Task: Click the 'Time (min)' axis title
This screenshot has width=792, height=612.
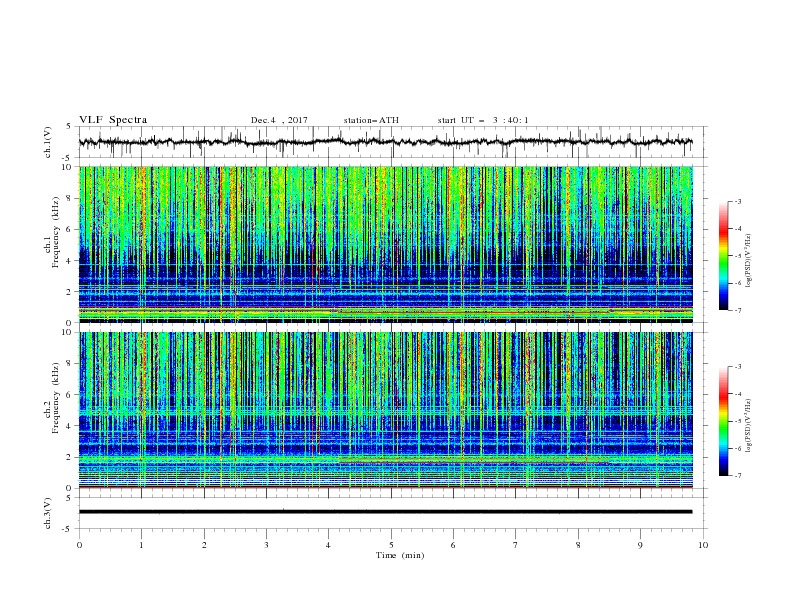Action: (x=400, y=555)
